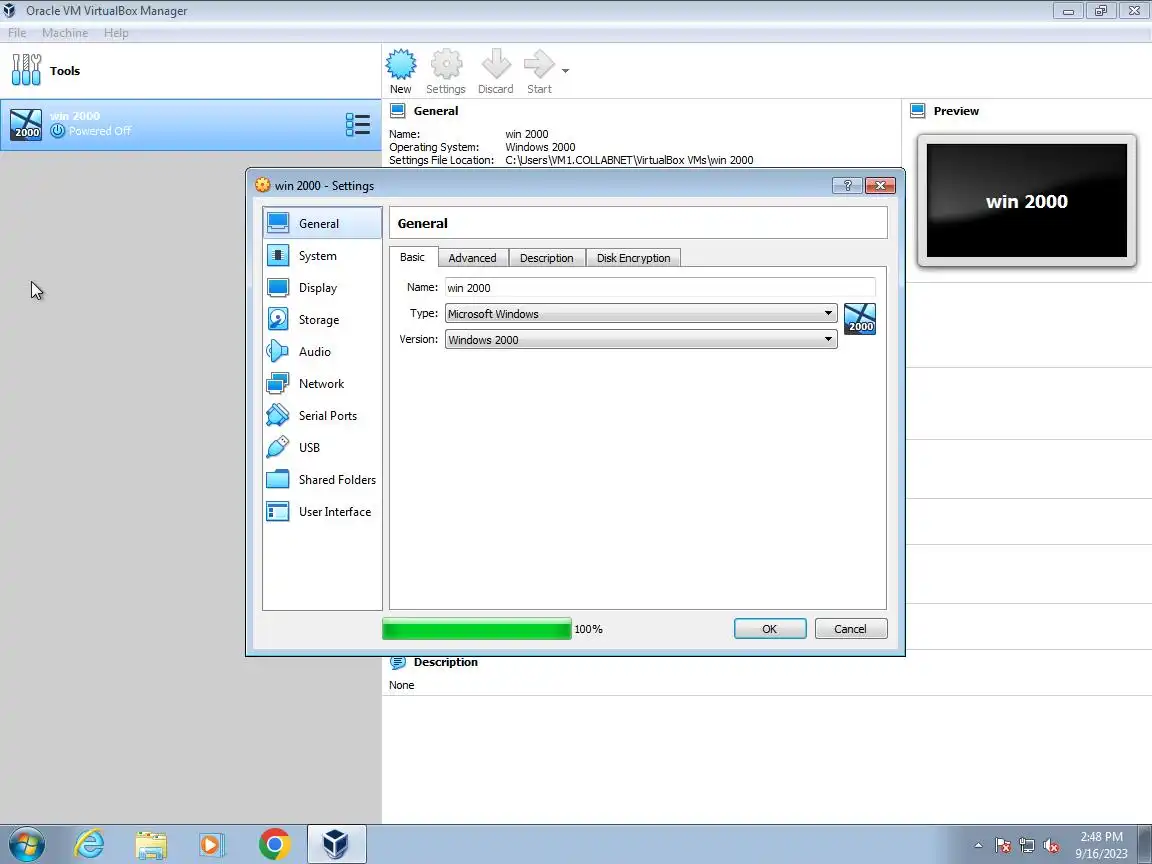Viewport: 1152px width, 864px height.
Task: Click the Discard toolbar icon
Action: 496,65
